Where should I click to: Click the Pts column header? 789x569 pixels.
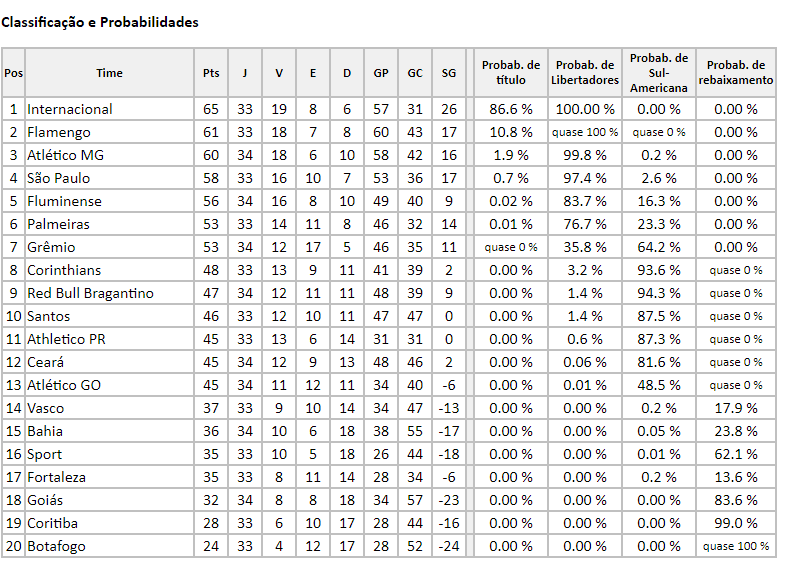tap(211, 73)
